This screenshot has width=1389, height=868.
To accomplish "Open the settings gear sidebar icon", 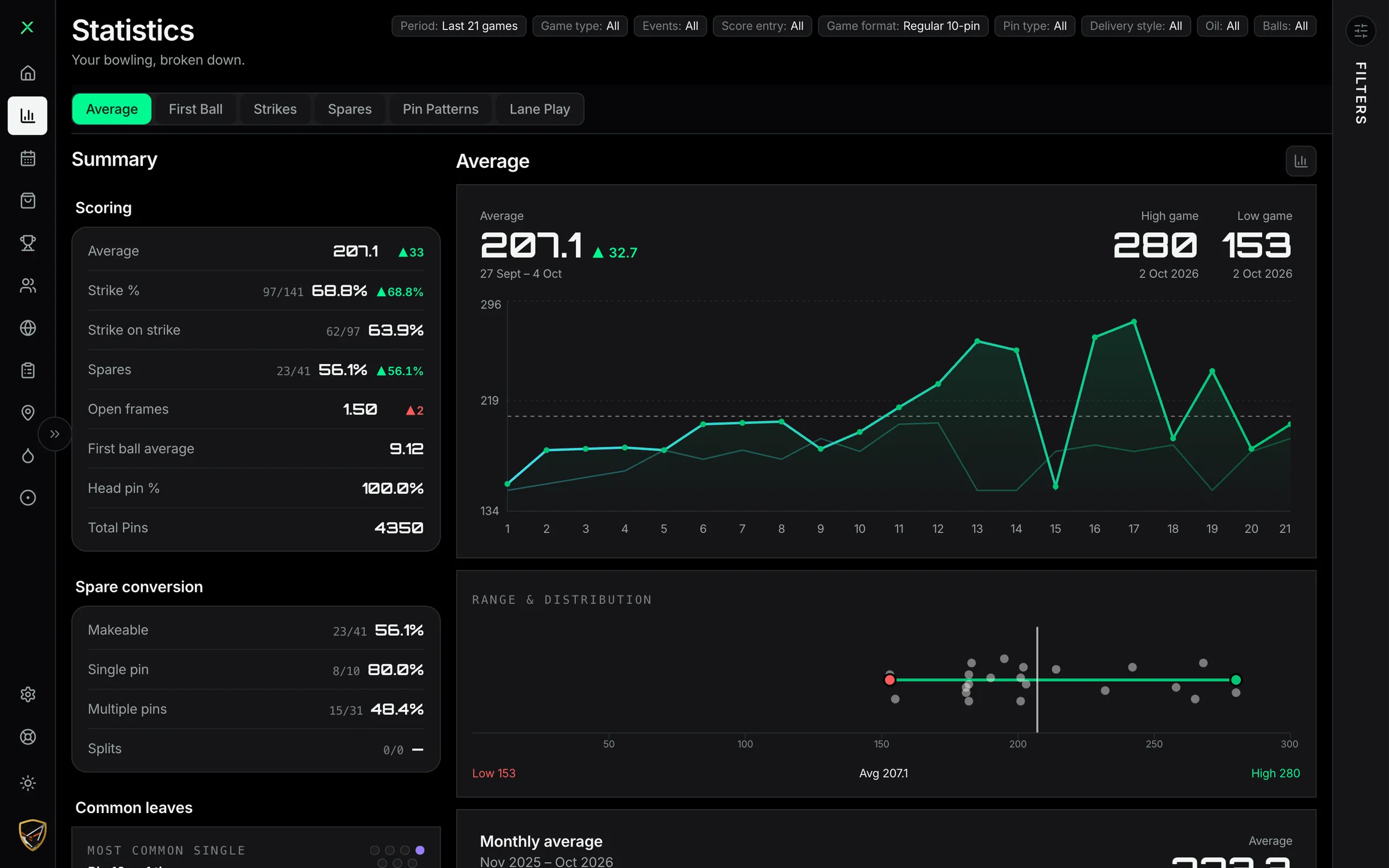I will click(28, 694).
